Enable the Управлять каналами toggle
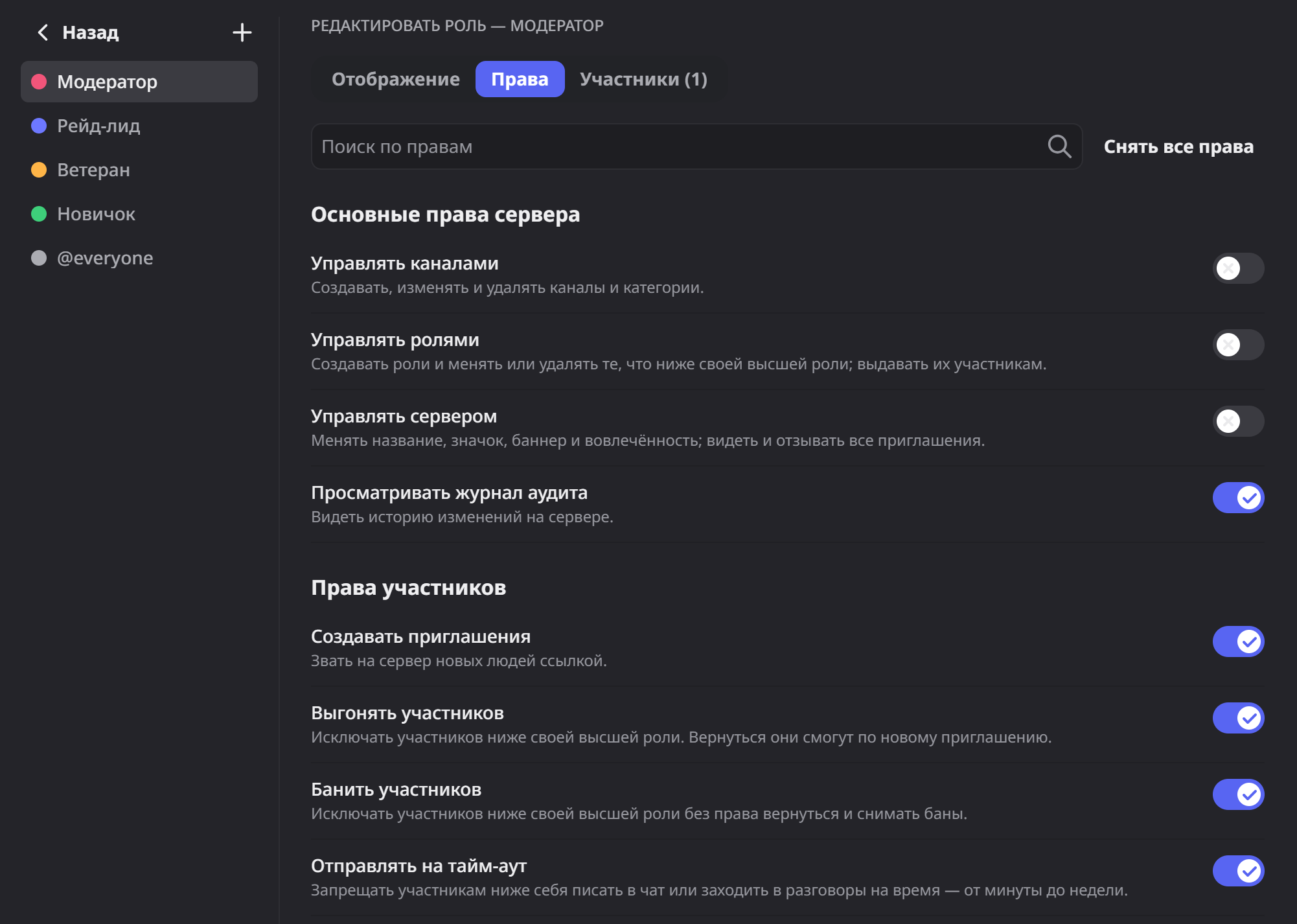The width and height of the screenshot is (1297, 924). [x=1238, y=268]
